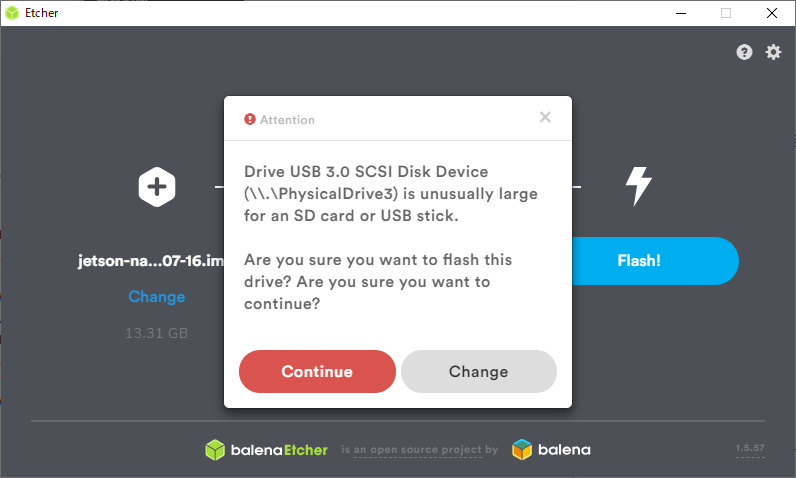
Task: Click the balenaEtcher cube logo
Action: pyautogui.click(x=215, y=450)
